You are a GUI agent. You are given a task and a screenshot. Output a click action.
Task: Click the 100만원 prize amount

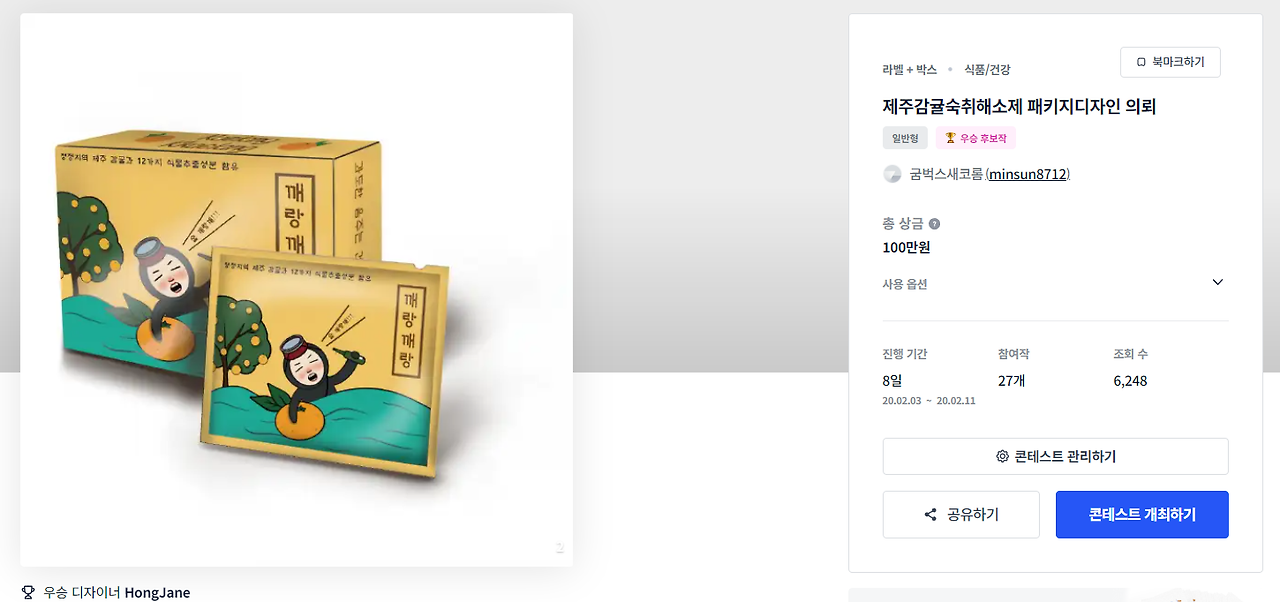point(906,247)
